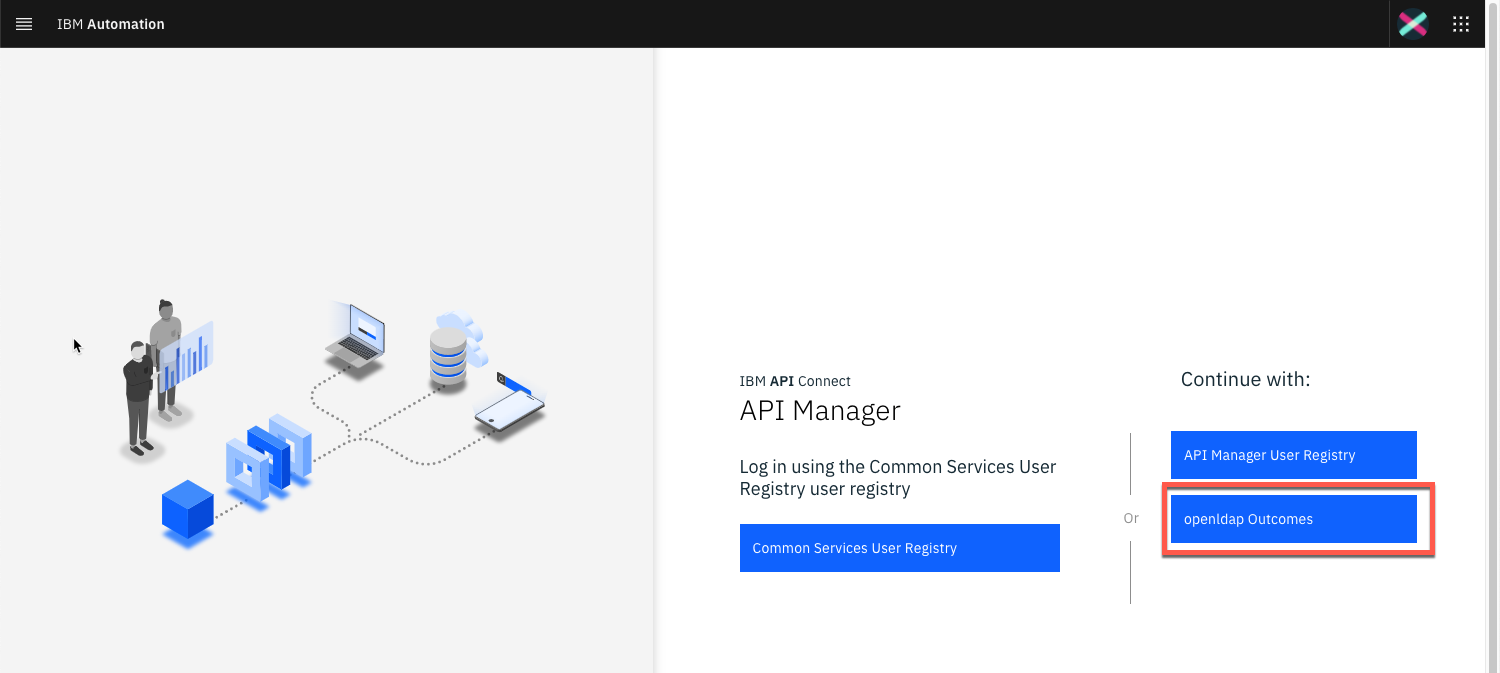The image size is (1500, 673).
Task: Click the IBM Automation header title
Action: coord(111,24)
